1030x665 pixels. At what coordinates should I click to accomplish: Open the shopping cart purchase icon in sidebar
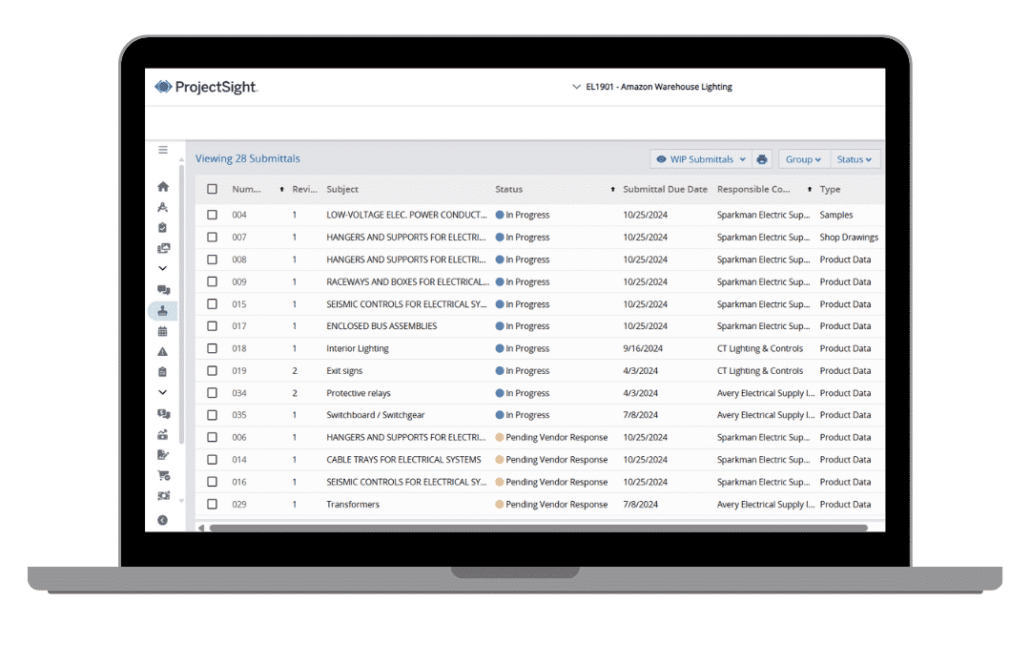pyautogui.click(x=164, y=475)
